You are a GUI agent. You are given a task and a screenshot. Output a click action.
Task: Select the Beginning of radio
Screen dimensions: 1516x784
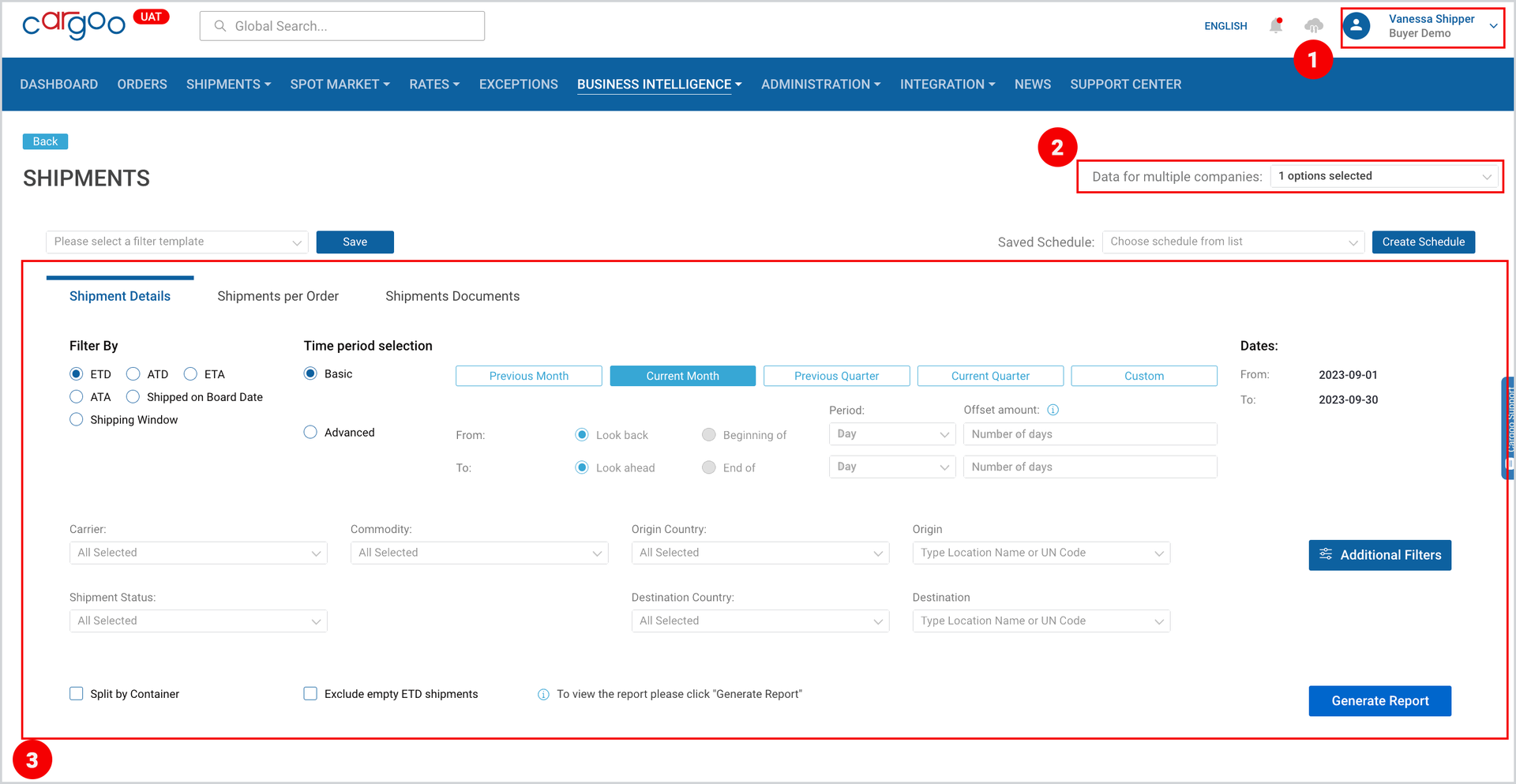click(709, 435)
